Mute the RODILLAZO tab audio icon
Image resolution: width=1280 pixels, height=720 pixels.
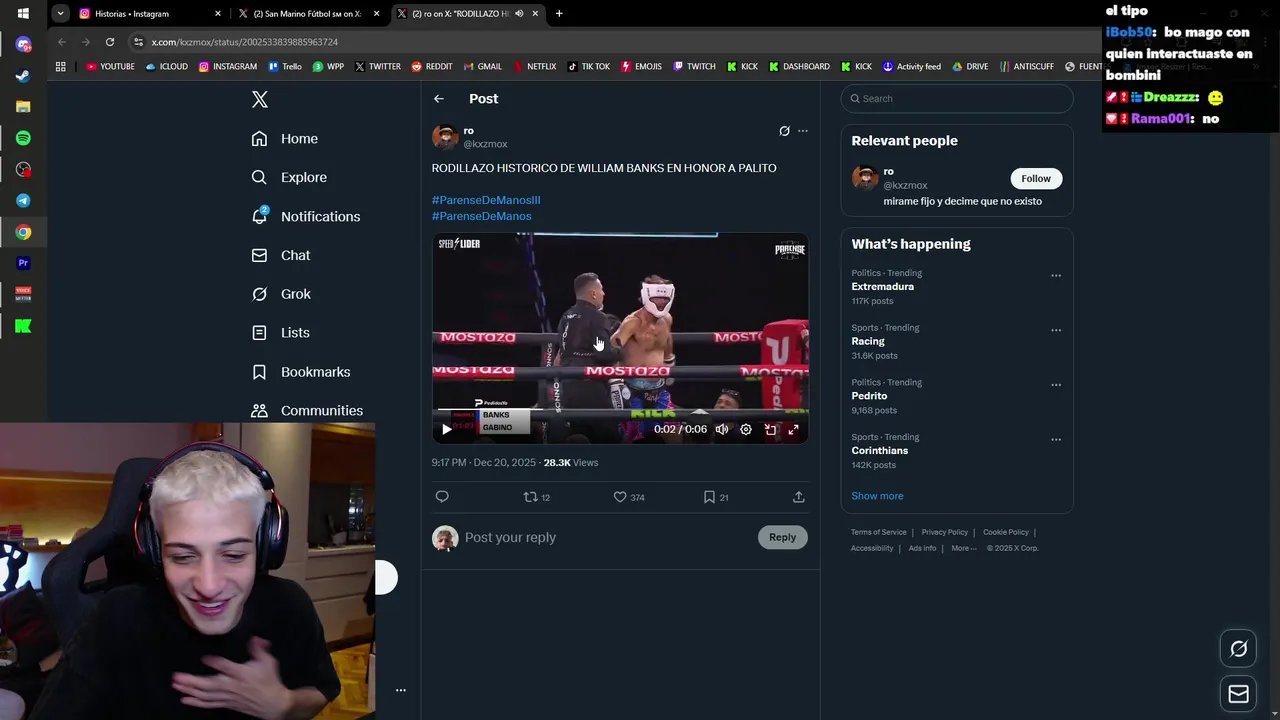(519, 14)
